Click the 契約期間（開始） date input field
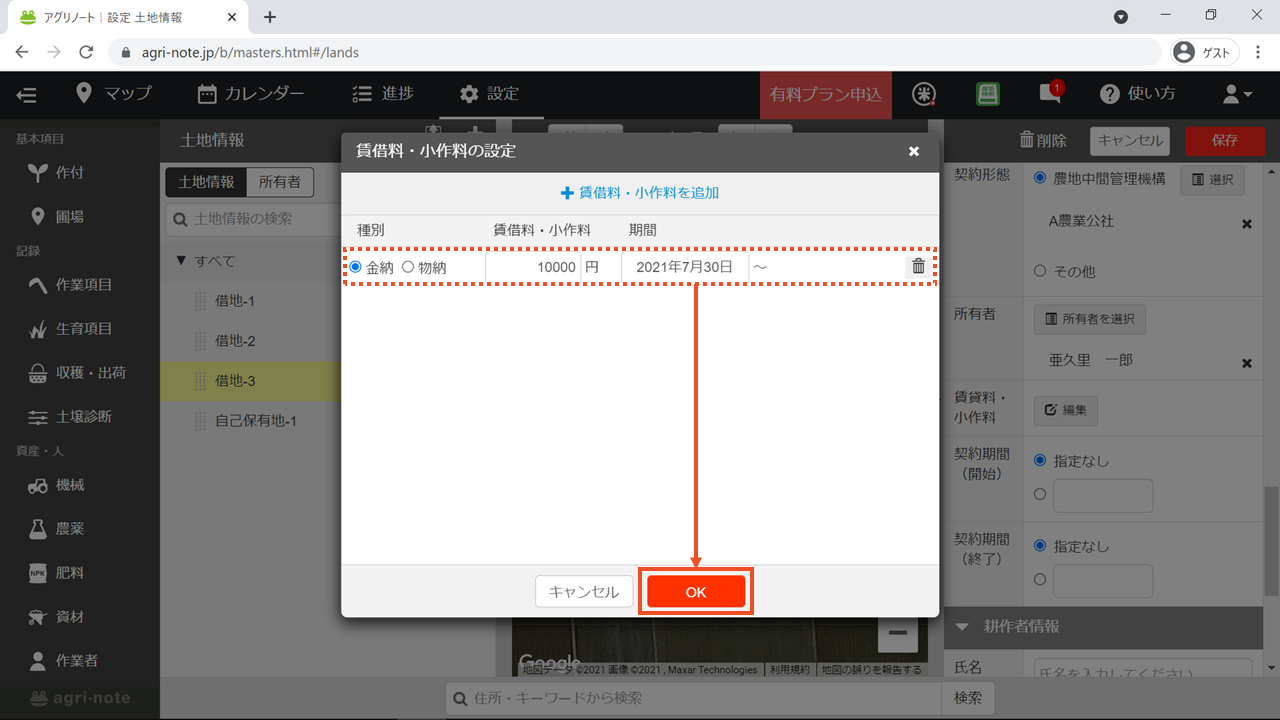1280x720 pixels. [1103, 496]
